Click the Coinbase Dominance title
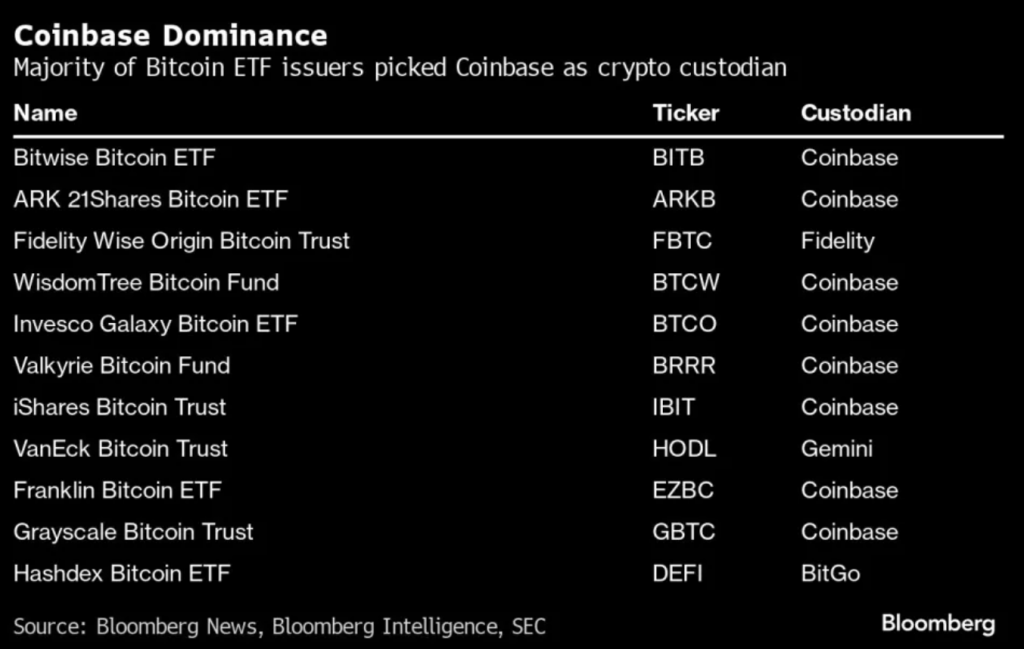Screen dimensions: 1024x649 pos(170,36)
